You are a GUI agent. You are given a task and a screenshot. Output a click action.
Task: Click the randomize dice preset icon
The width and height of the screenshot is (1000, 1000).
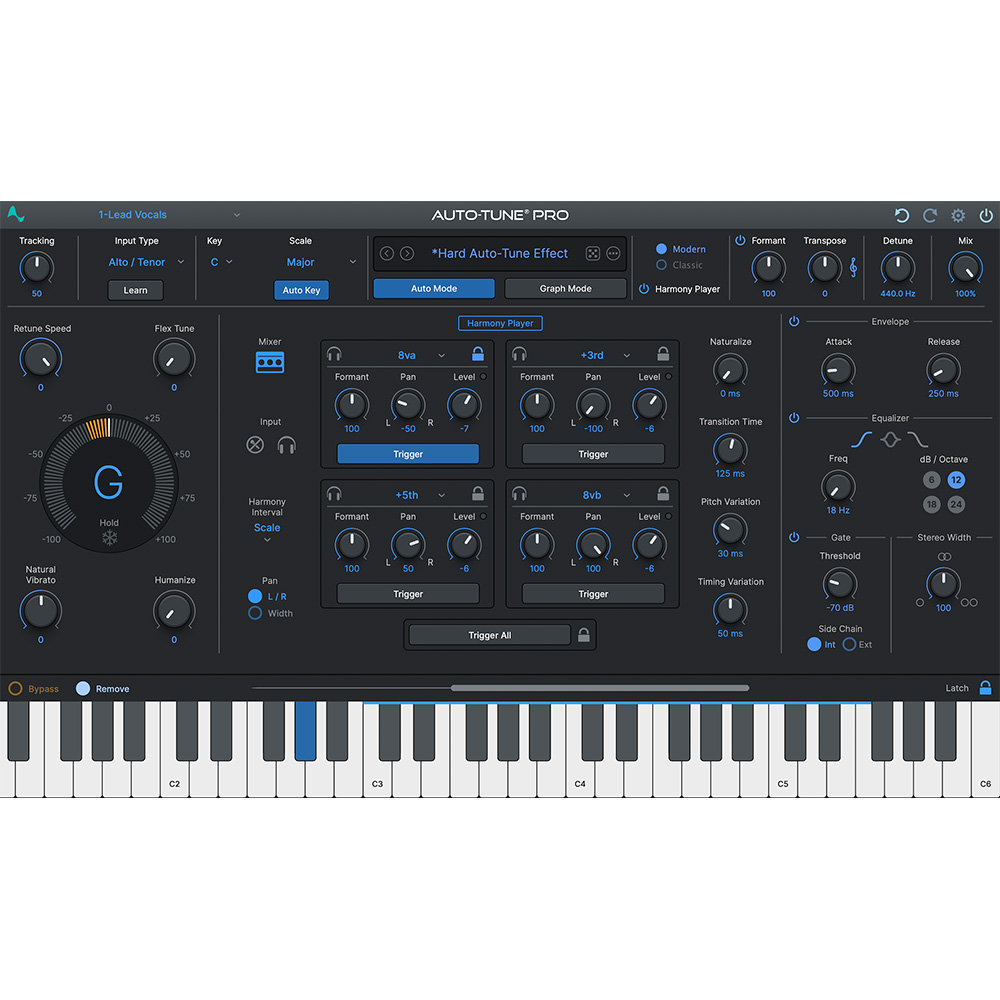click(592, 253)
